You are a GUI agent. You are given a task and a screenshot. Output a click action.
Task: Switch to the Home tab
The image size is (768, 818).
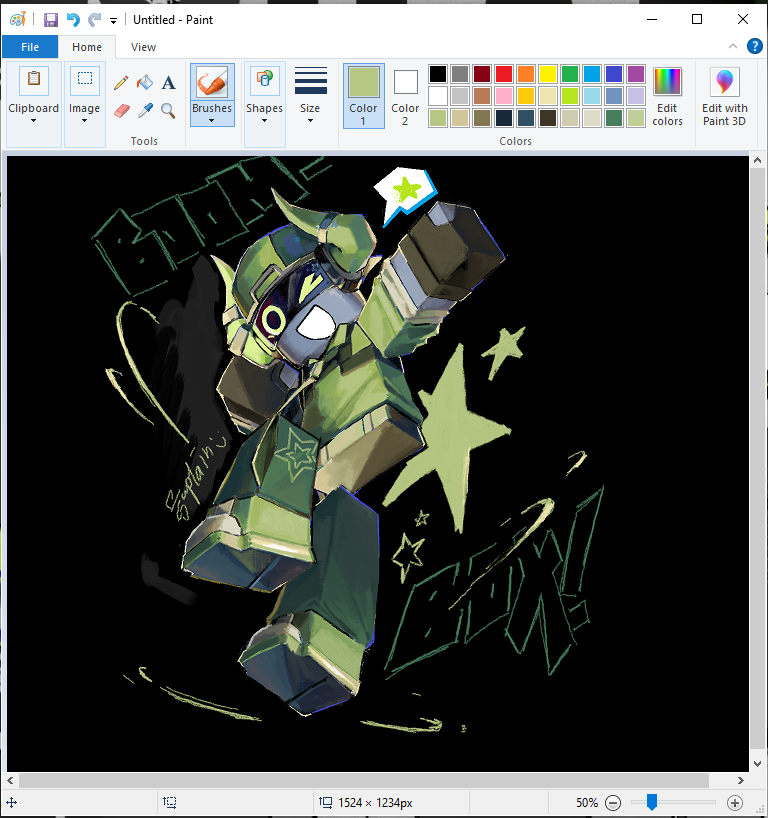tap(87, 47)
